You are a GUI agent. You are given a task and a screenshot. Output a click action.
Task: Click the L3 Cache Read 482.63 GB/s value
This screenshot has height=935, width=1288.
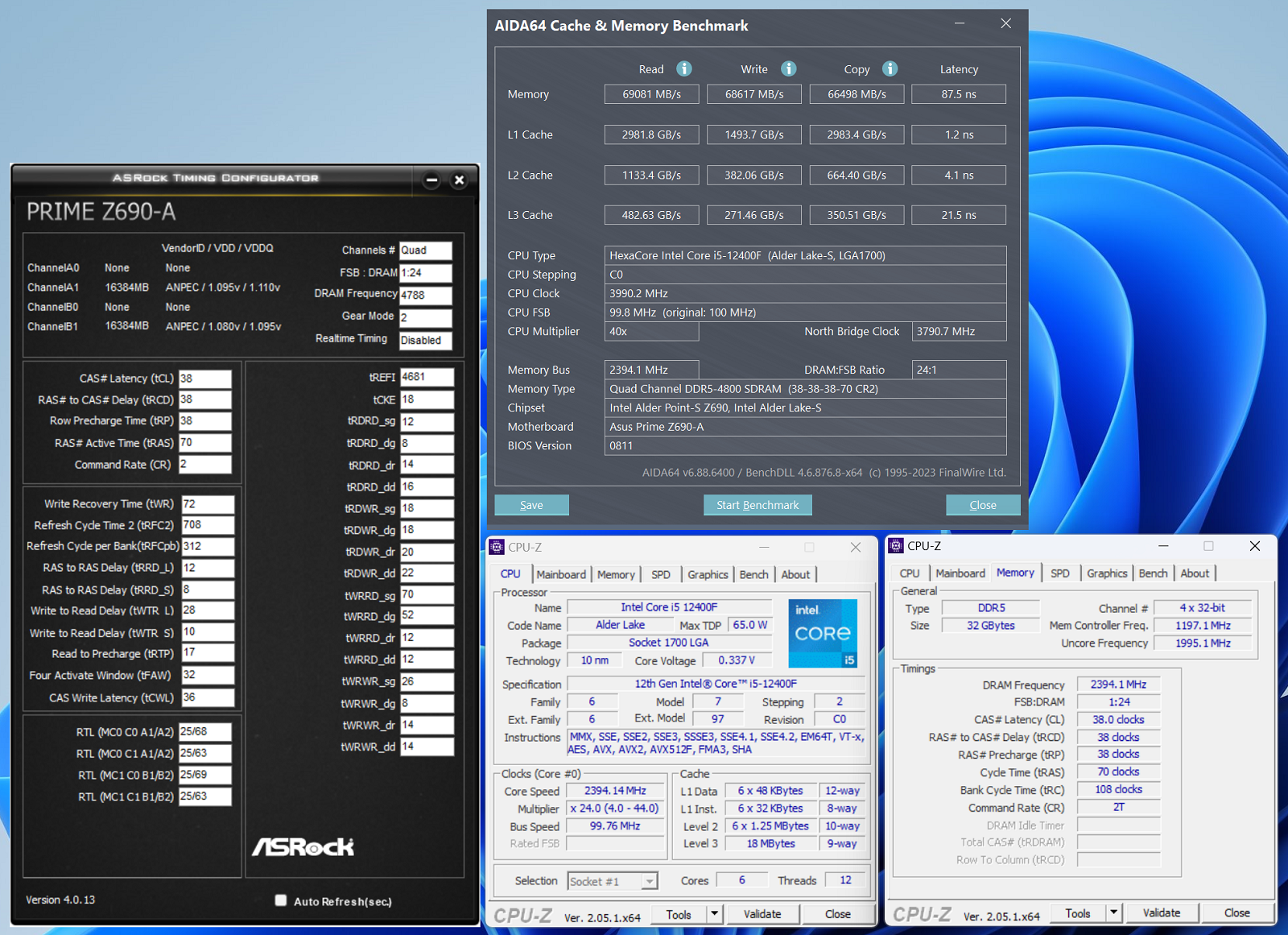click(x=652, y=215)
